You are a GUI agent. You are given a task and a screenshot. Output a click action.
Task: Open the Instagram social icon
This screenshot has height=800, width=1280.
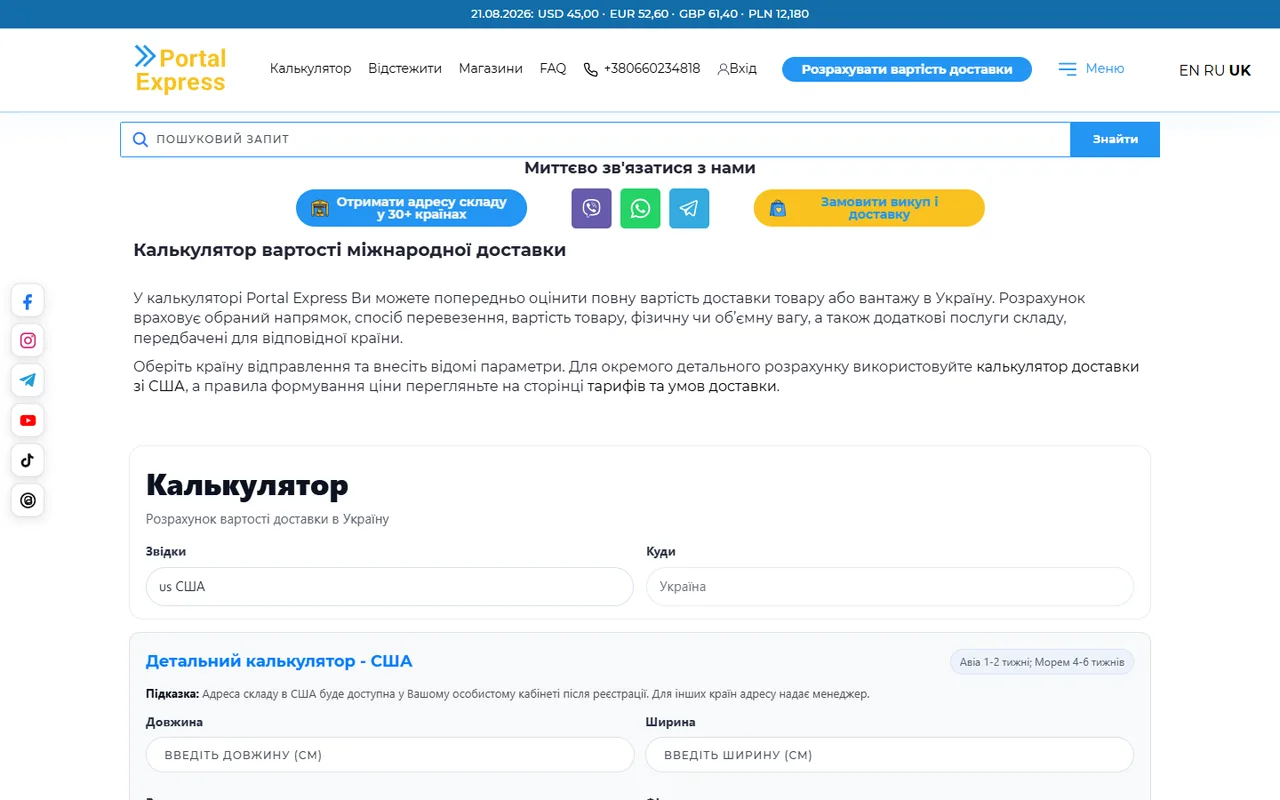(x=27, y=341)
